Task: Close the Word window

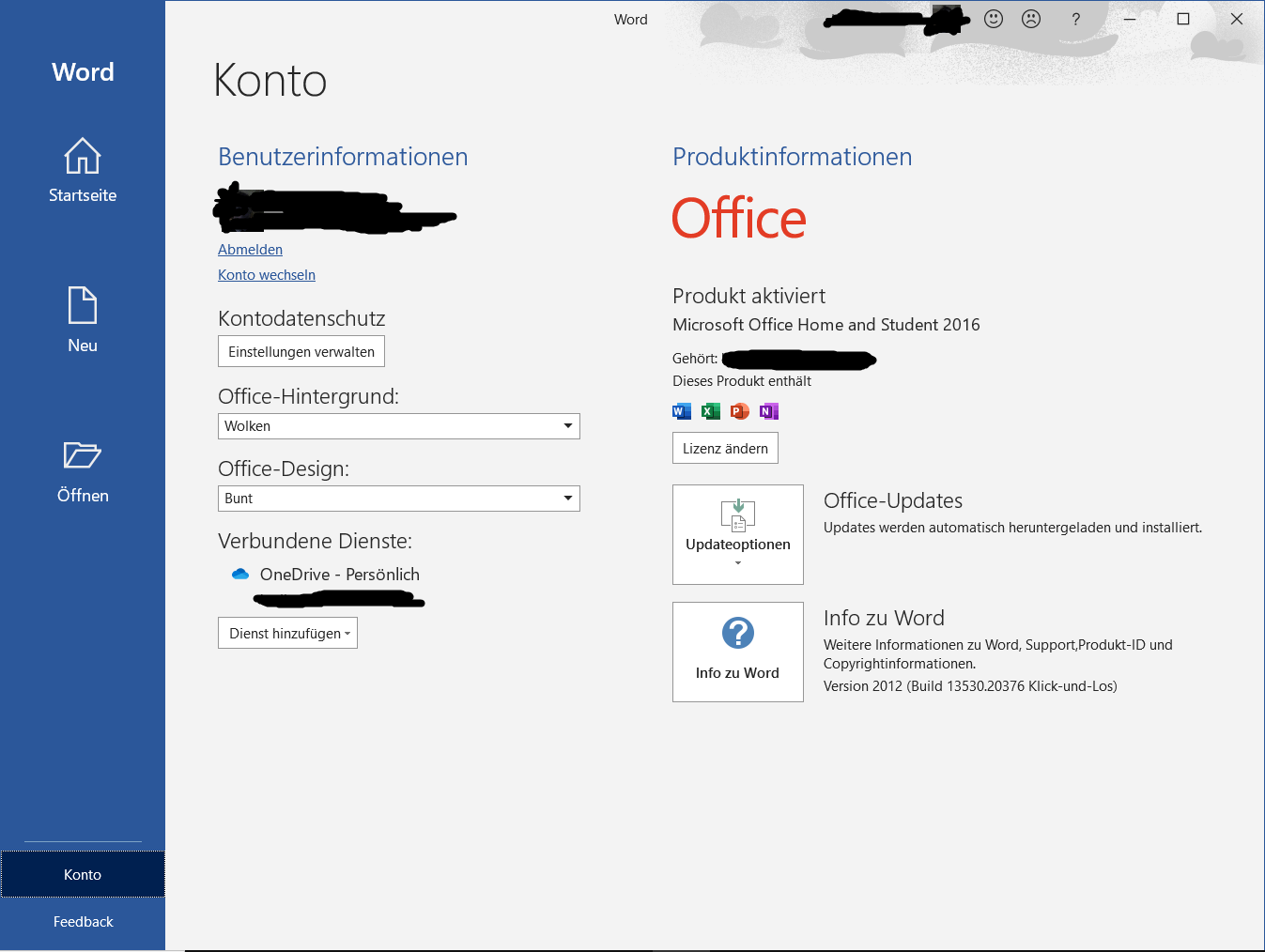Action: [x=1237, y=19]
